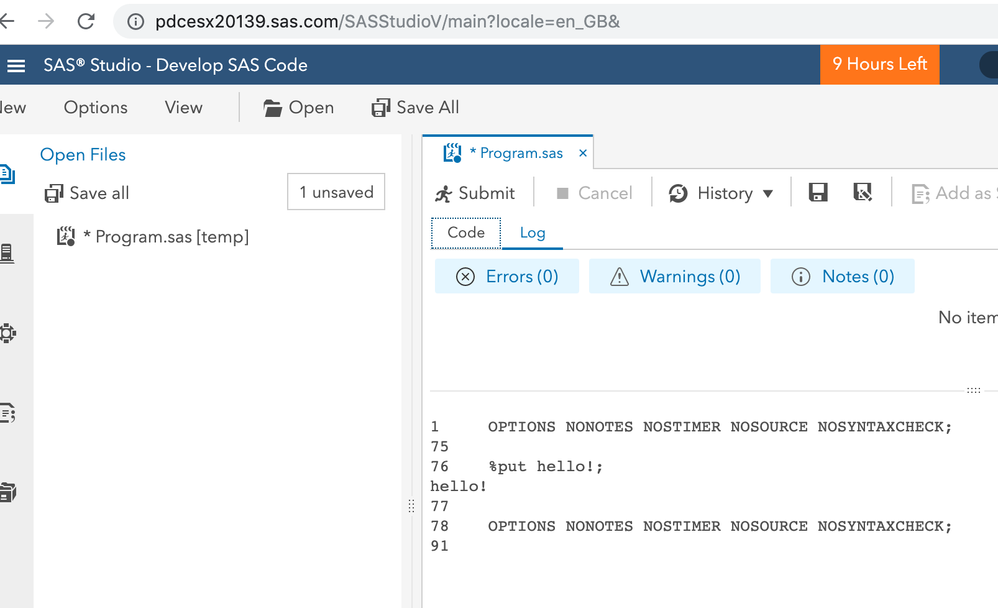Open the View menu
998x608 pixels.
click(x=184, y=108)
